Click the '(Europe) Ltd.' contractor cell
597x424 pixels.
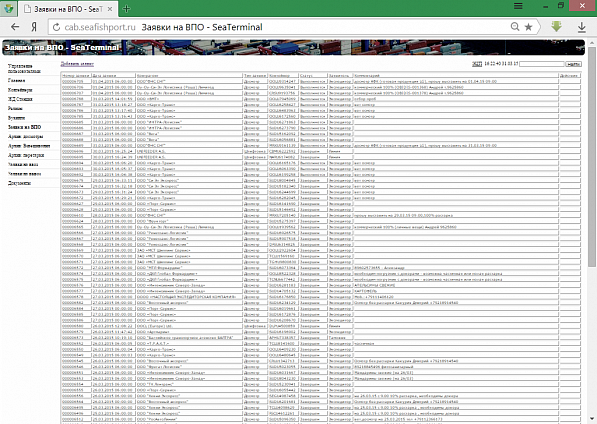click(x=189, y=326)
